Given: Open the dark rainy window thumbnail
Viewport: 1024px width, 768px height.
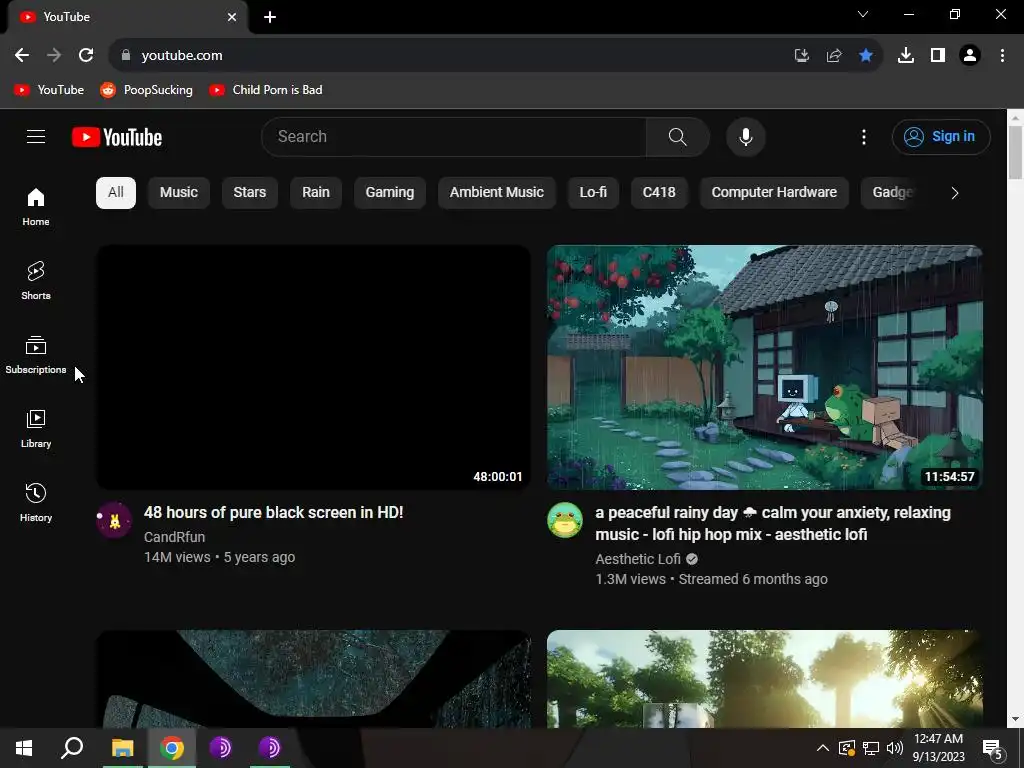Looking at the screenshot, I should tap(313, 679).
